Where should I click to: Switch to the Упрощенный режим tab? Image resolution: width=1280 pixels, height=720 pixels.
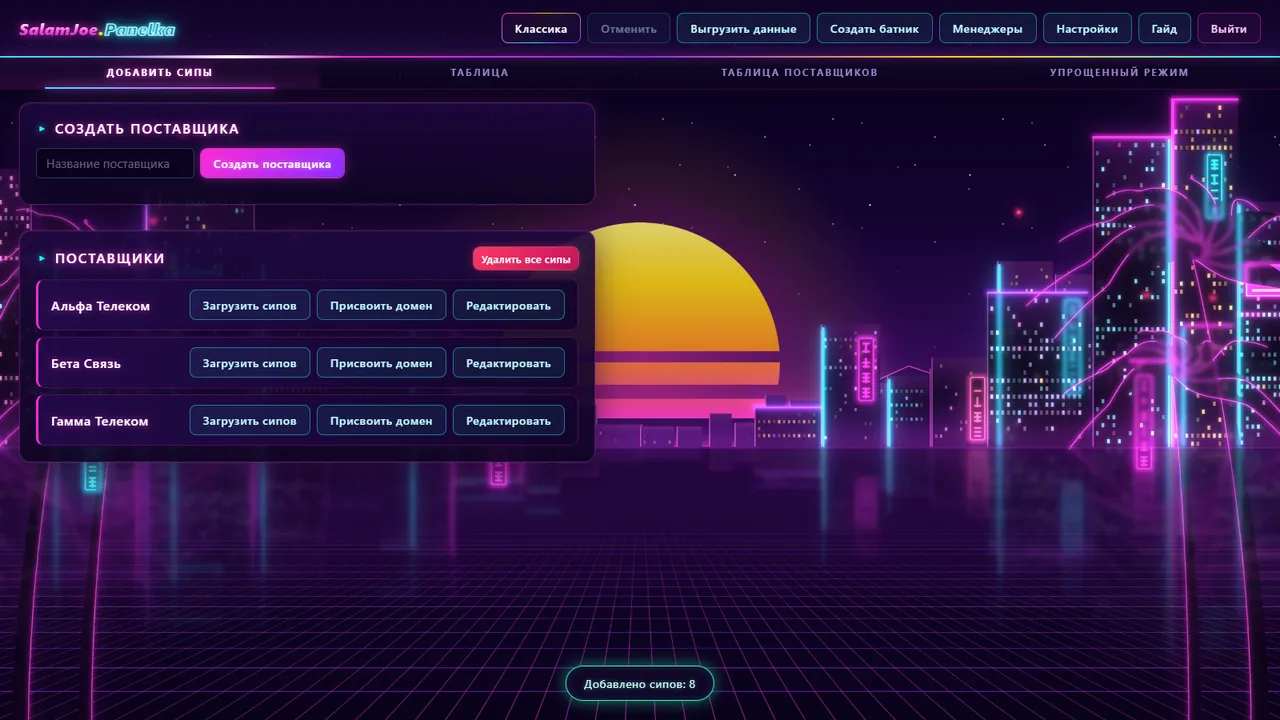1119,73
